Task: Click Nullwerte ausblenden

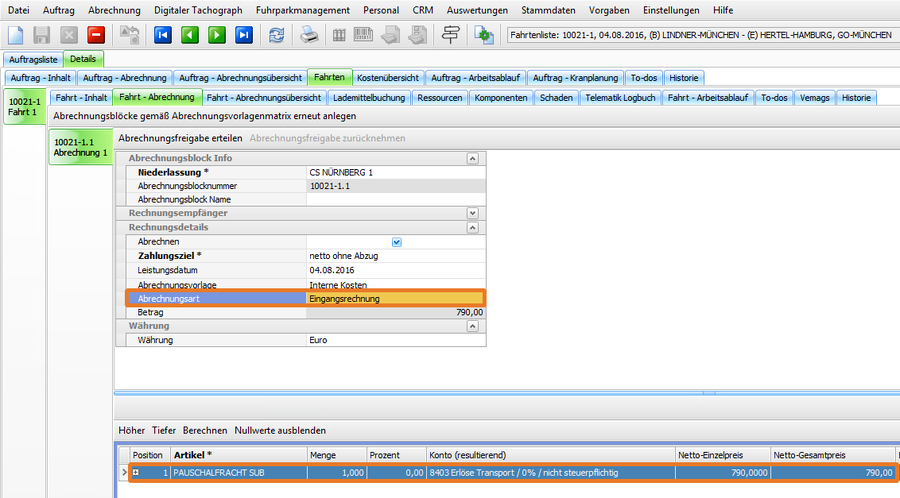Action: coord(280,430)
